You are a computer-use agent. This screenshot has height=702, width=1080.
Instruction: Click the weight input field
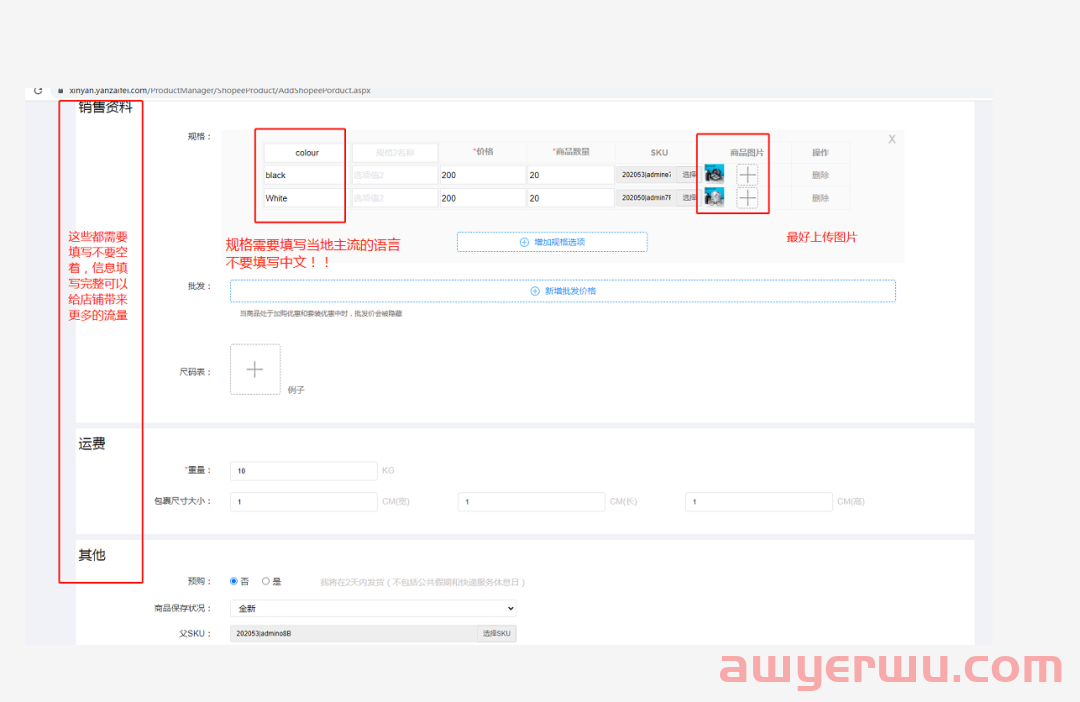tap(303, 470)
